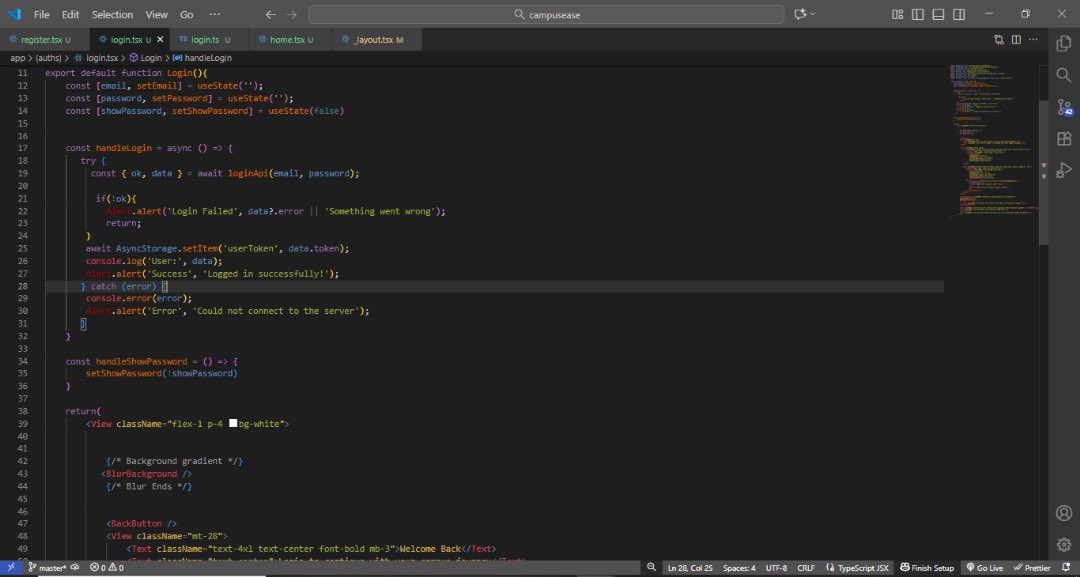Start the Go Live server

pyautogui.click(x=985, y=568)
